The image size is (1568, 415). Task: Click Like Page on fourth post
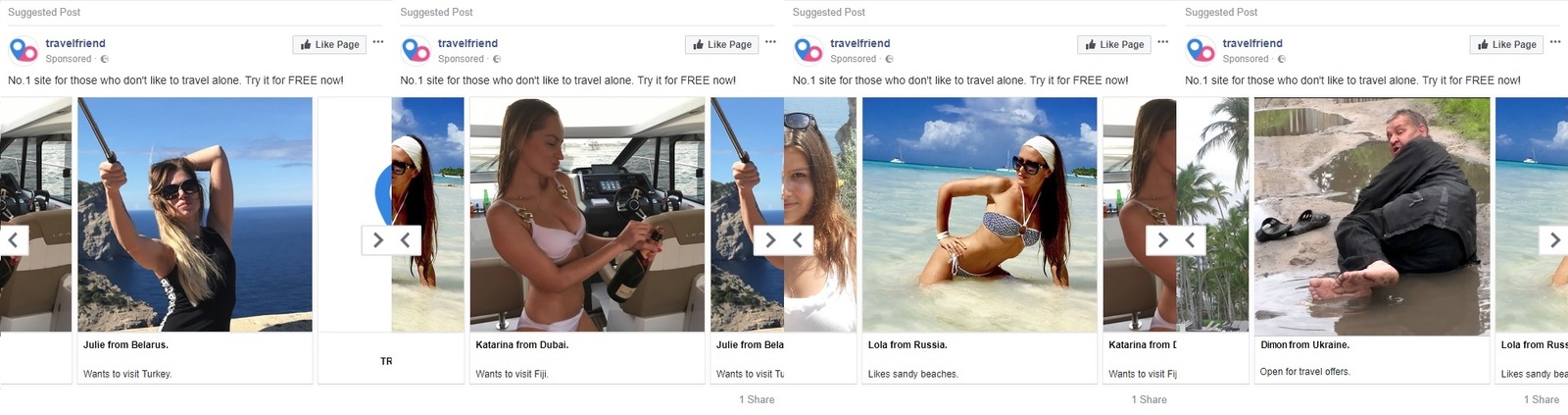pyautogui.click(x=1506, y=44)
